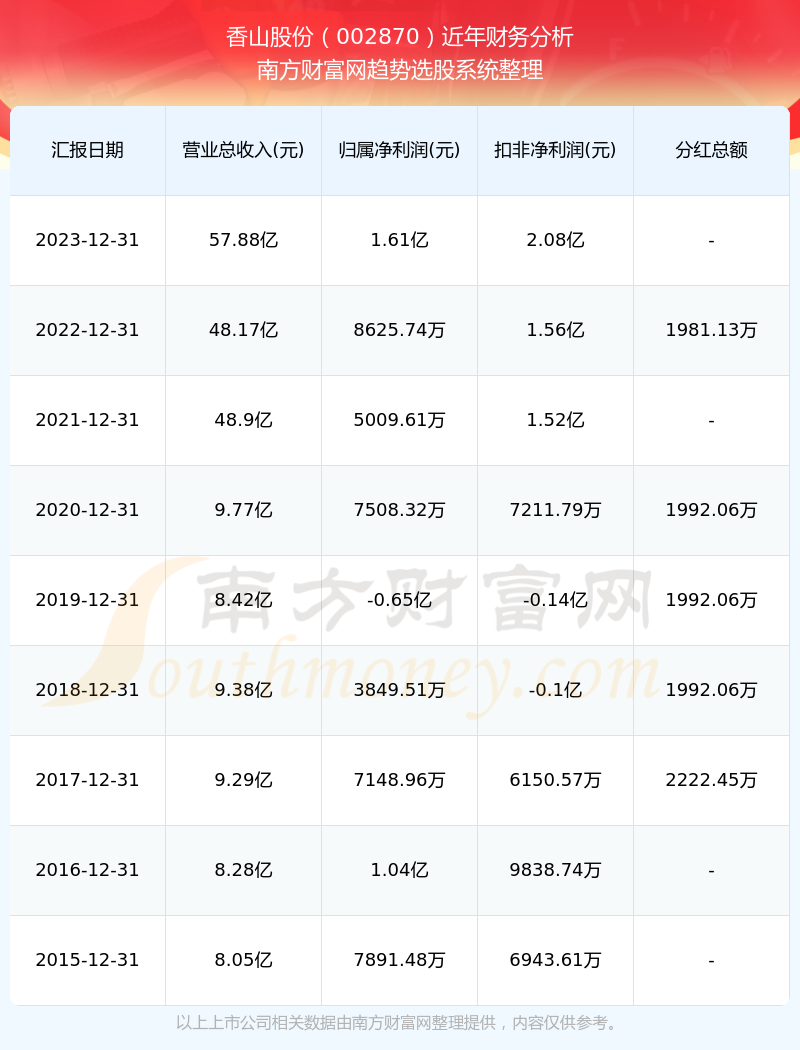Screen dimensions: 800x1050
Task: Select the value 8625.74万
Action: click(x=400, y=330)
